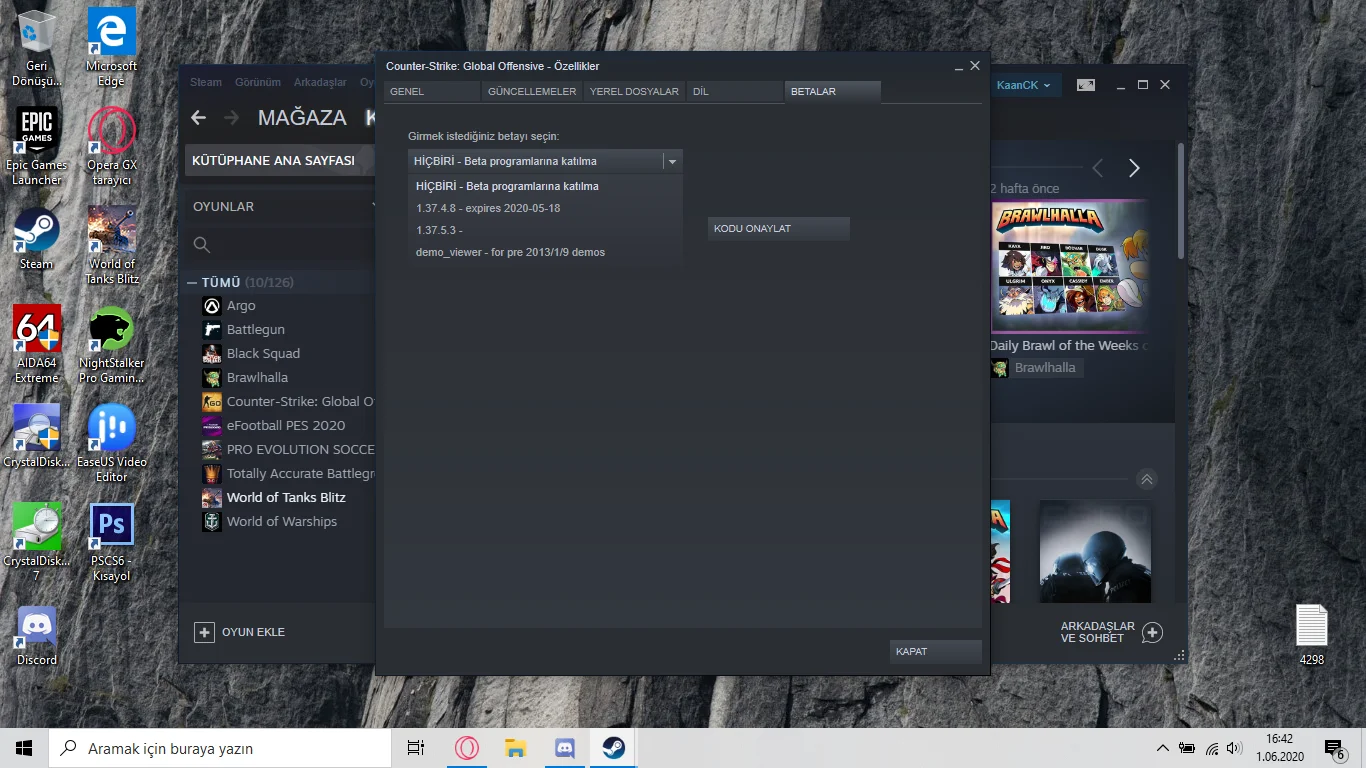Viewport: 1366px width, 768px height.
Task: Click the Steam library vertical scrollbar
Action: coord(1181,200)
